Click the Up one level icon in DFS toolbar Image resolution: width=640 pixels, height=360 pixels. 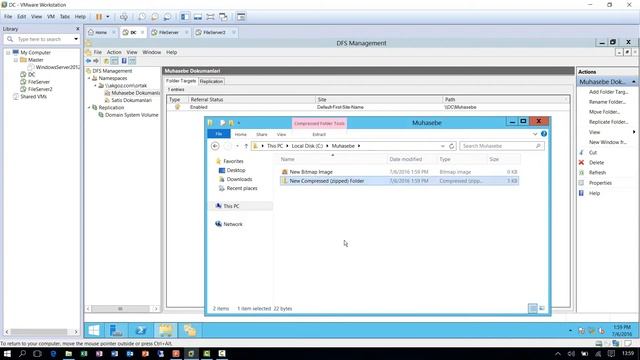106,61
